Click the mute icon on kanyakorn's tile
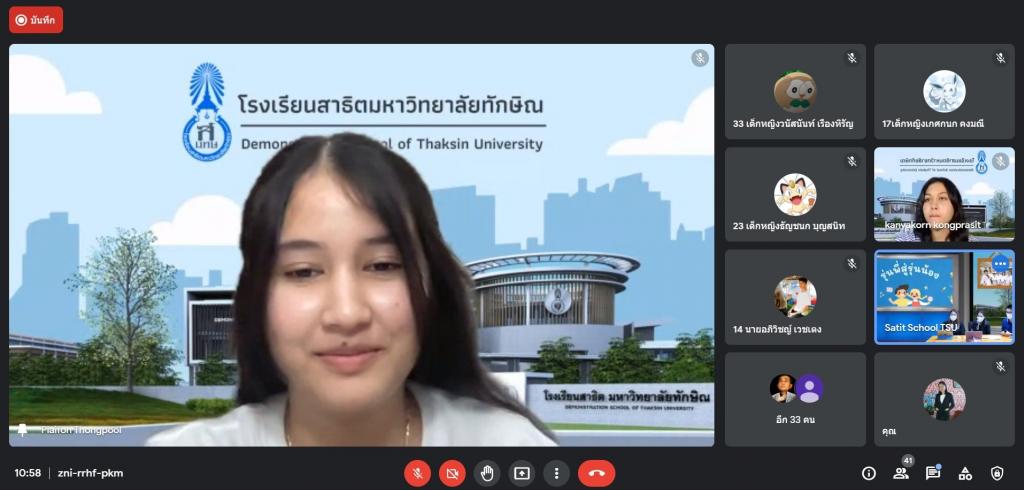1024x490 pixels. coord(1000,161)
